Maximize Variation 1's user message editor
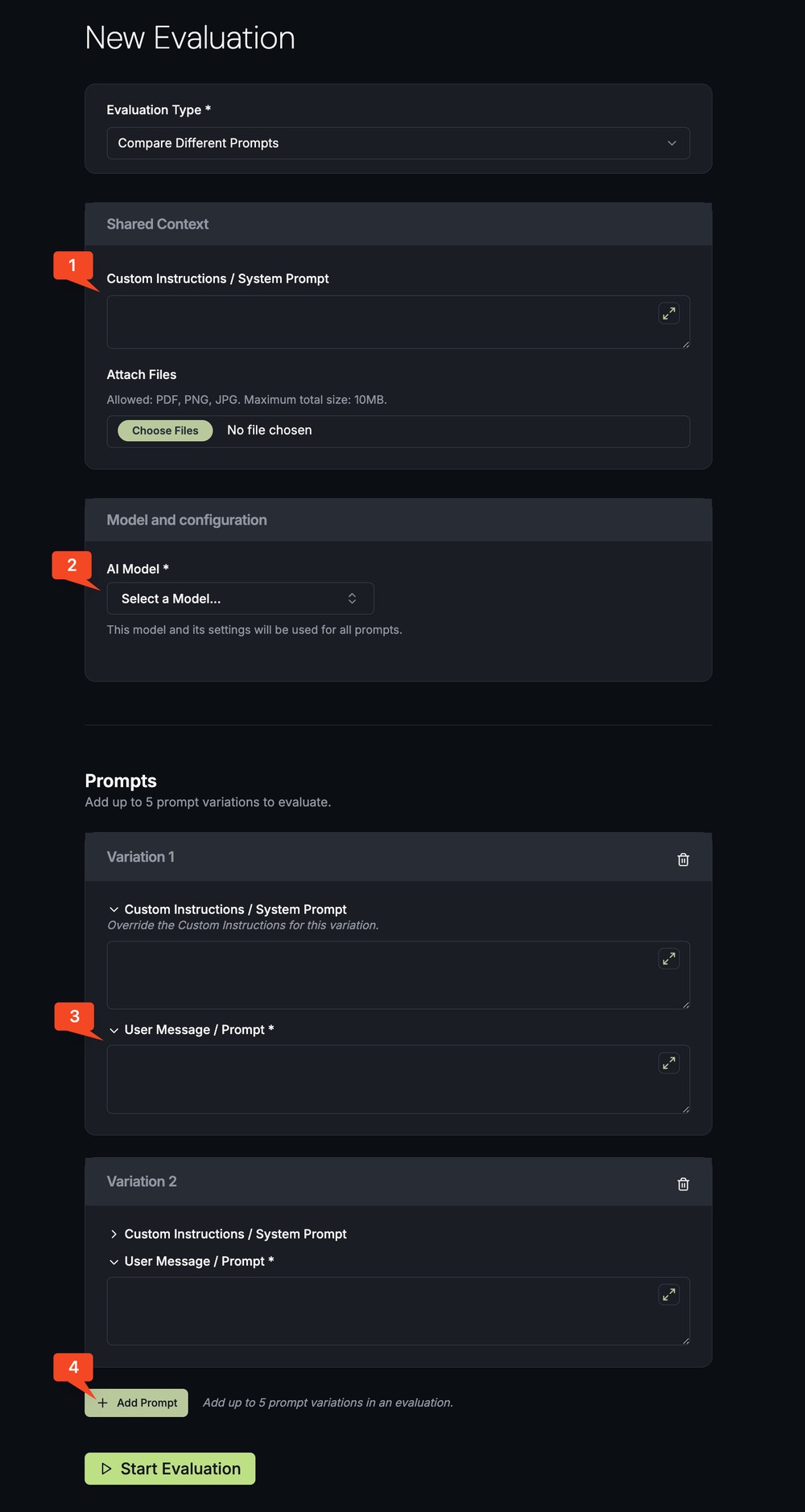The height and width of the screenshot is (1512, 805). [x=669, y=1062]
